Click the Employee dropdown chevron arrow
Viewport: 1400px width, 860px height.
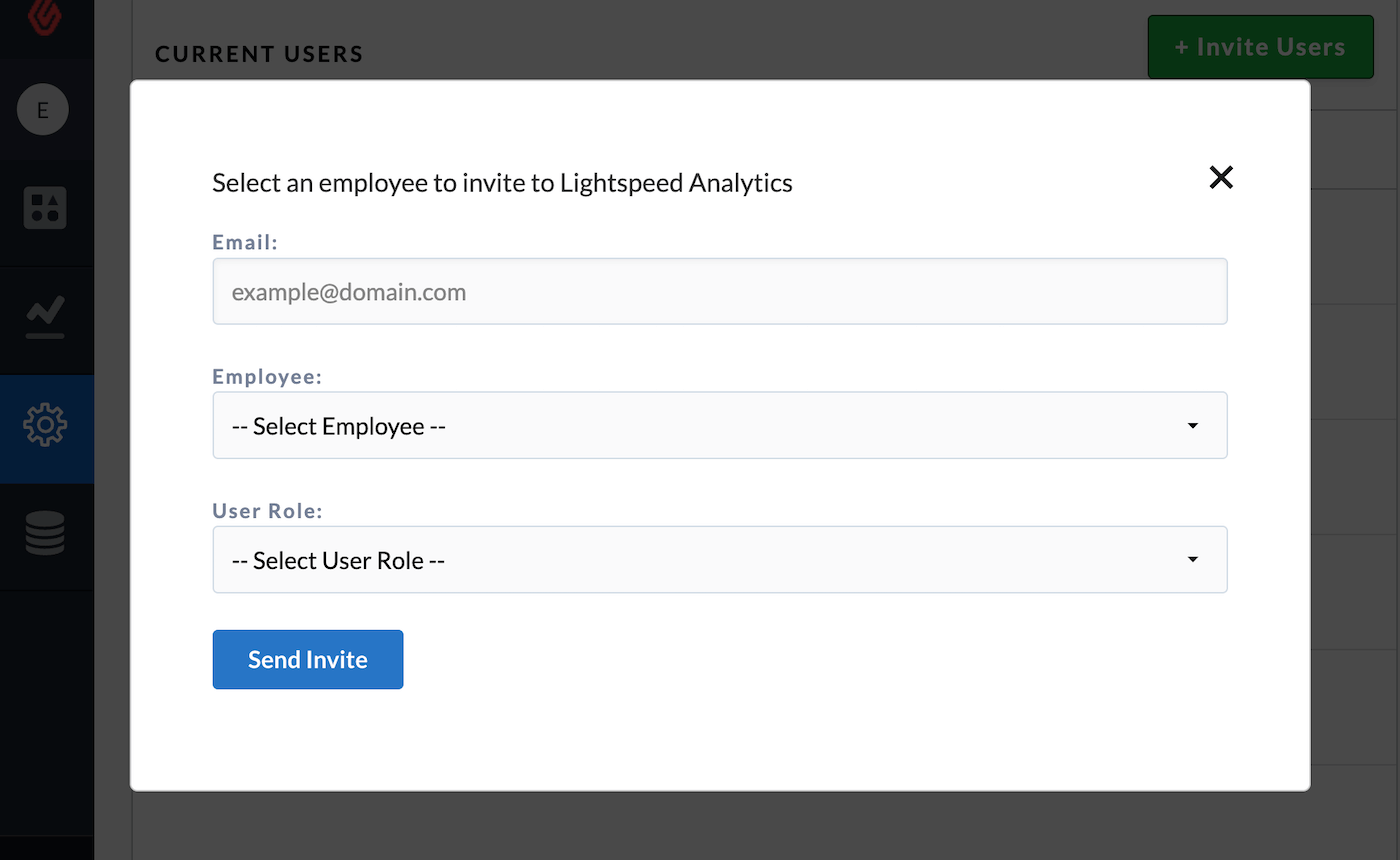(1193, 425)
